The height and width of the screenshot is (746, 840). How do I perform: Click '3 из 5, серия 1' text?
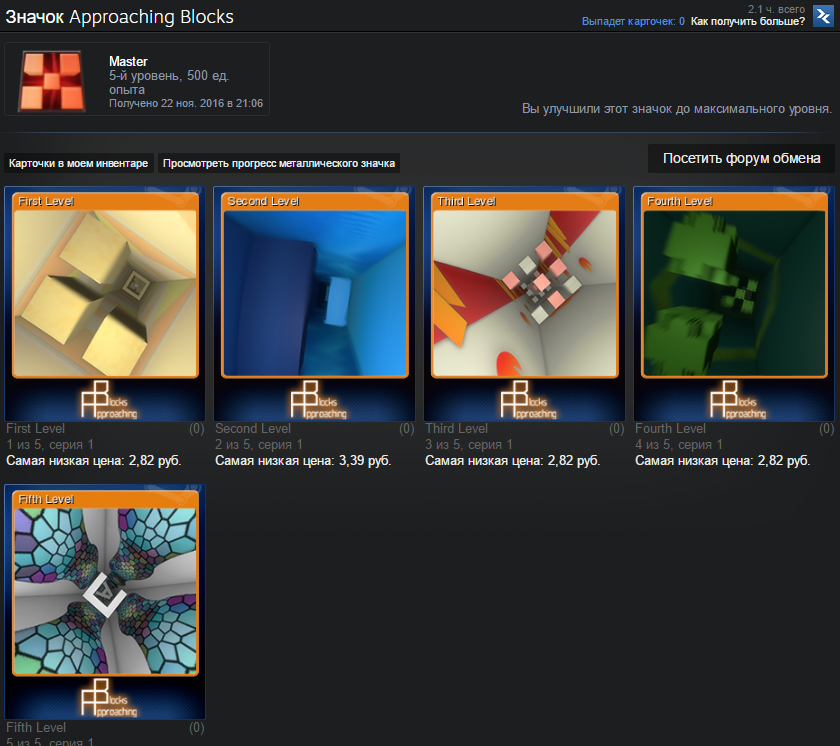tap(469, 444)
